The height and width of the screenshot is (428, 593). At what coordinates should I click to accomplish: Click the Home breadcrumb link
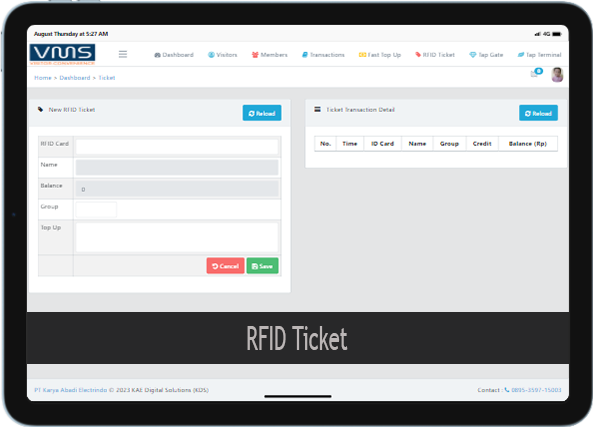tap(43, 78)
